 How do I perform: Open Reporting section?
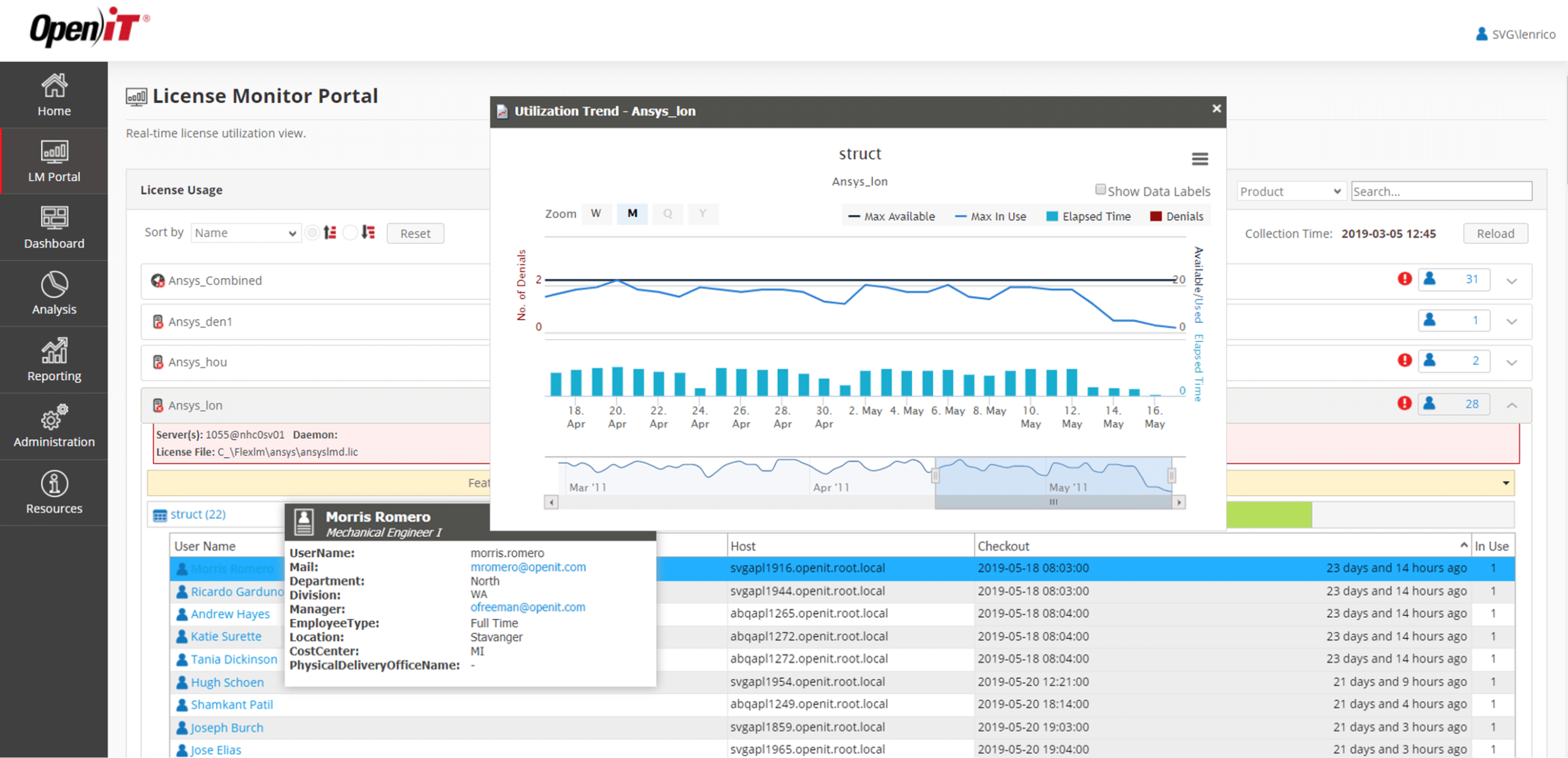(54, 360)
